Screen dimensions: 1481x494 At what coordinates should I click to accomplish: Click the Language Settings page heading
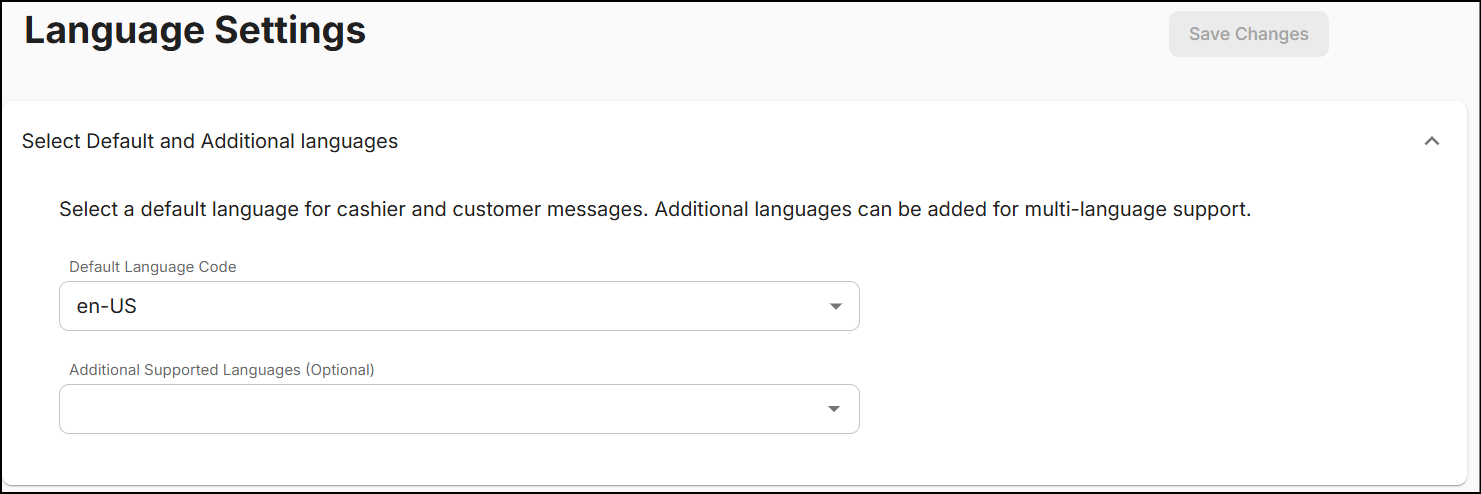tap(195, 31)
